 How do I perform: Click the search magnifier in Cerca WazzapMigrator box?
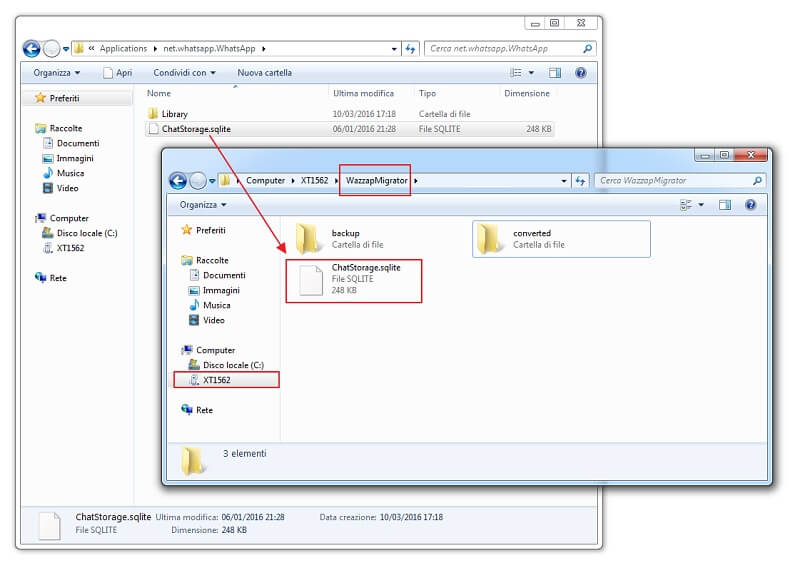[757, 181]
